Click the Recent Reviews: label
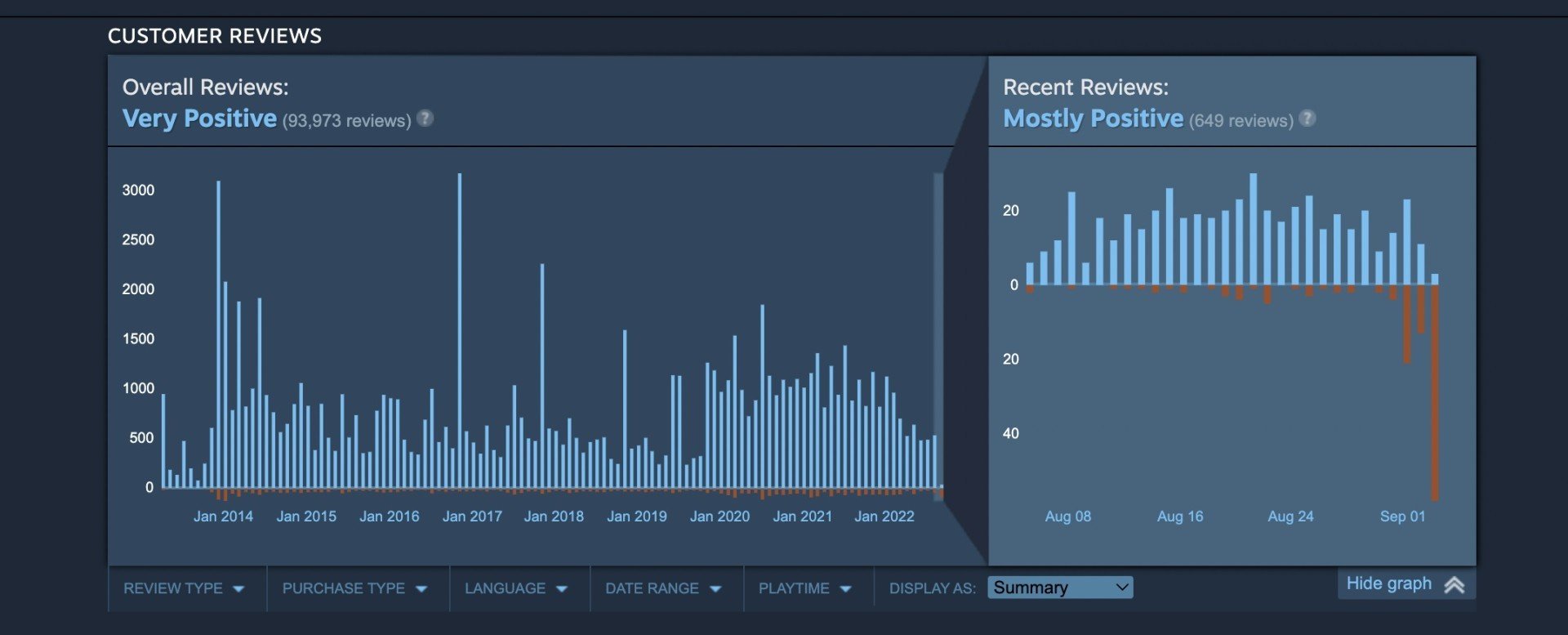The height and width of the screenshot is (635, 1568). (1086, 87)
